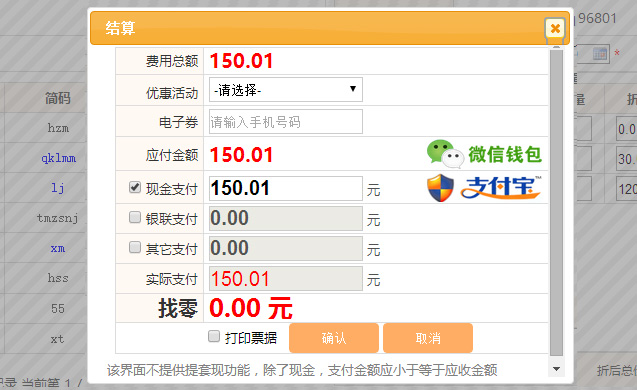Click 简码 column header

[x=58, y=98]
